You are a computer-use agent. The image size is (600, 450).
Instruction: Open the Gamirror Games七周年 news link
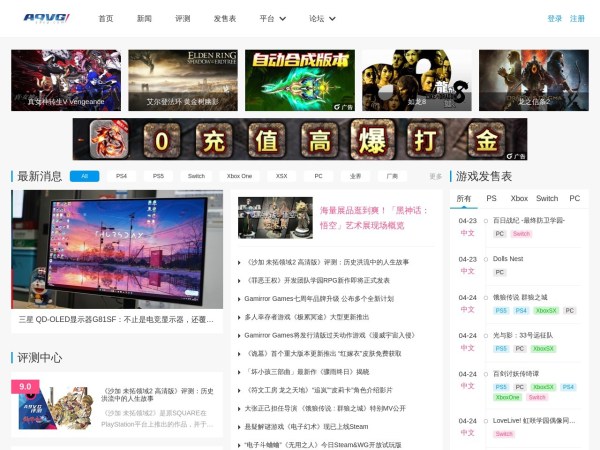point(319,298)
